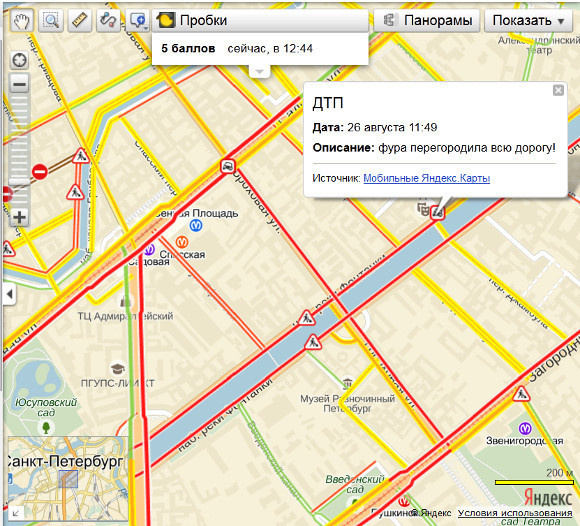Expand the Показать dropdown
The width and height of the screenshot is (580, 526).
pyautogui.click(x=529, y=21)
